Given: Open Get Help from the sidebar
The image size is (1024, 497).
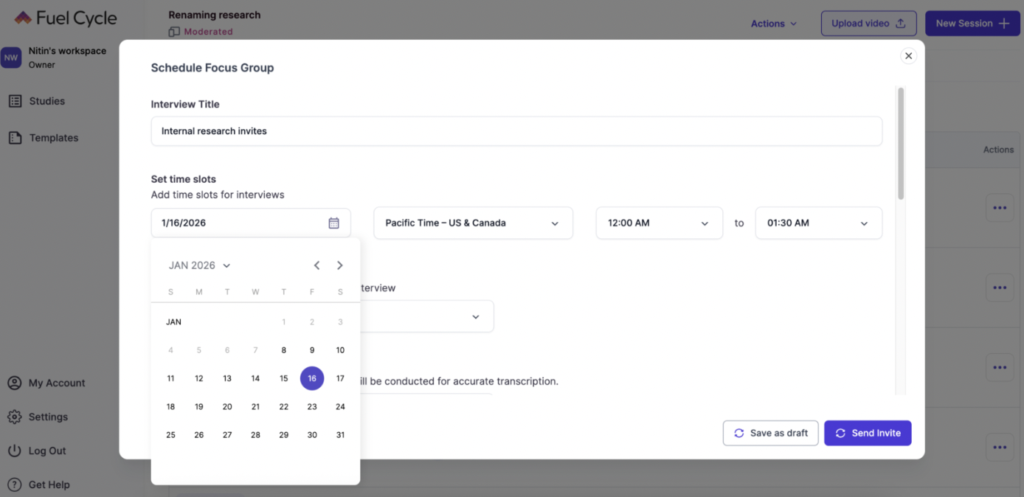Looking at the screenshot, I should (x=49, y=485).
